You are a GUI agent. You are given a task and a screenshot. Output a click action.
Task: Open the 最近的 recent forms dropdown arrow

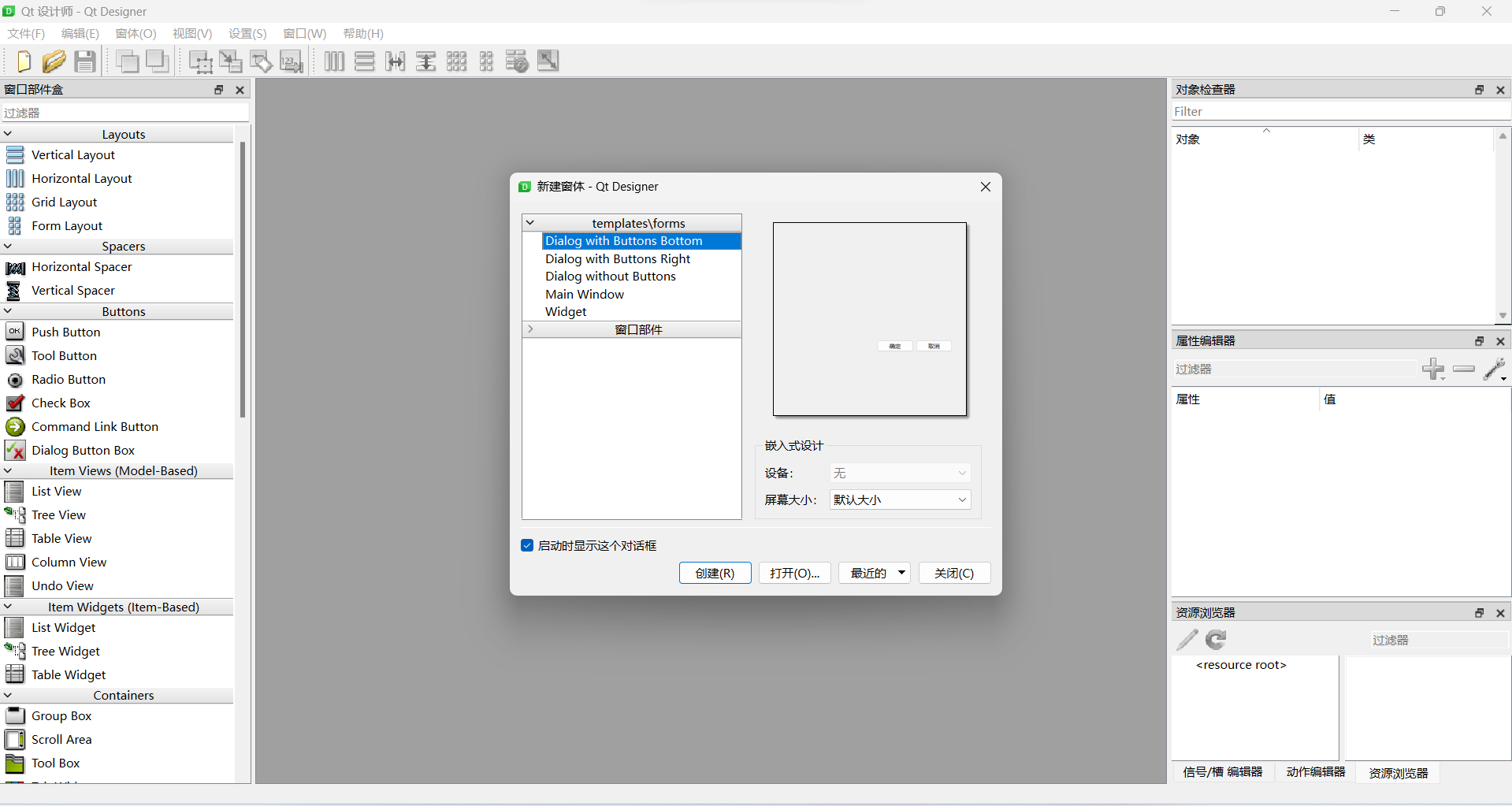(901, 573)
